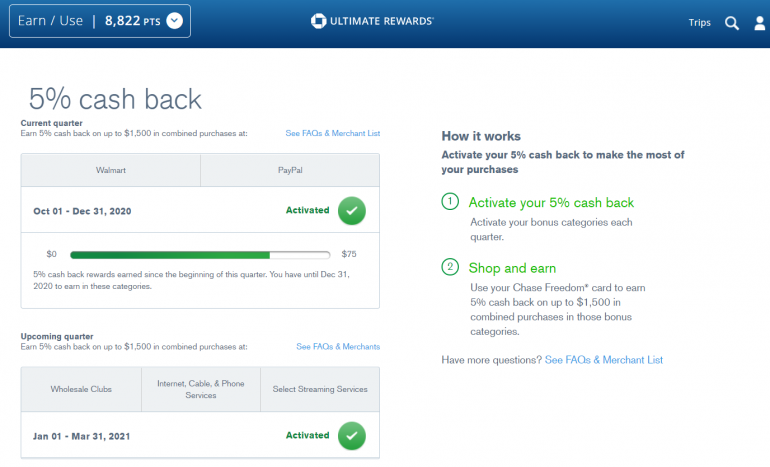Image resolution: width=770 pixels, height=467 pixels.
Task: Toggle the Oct 01 - Dec 31 activated checkmark
Action: [351, 211]
